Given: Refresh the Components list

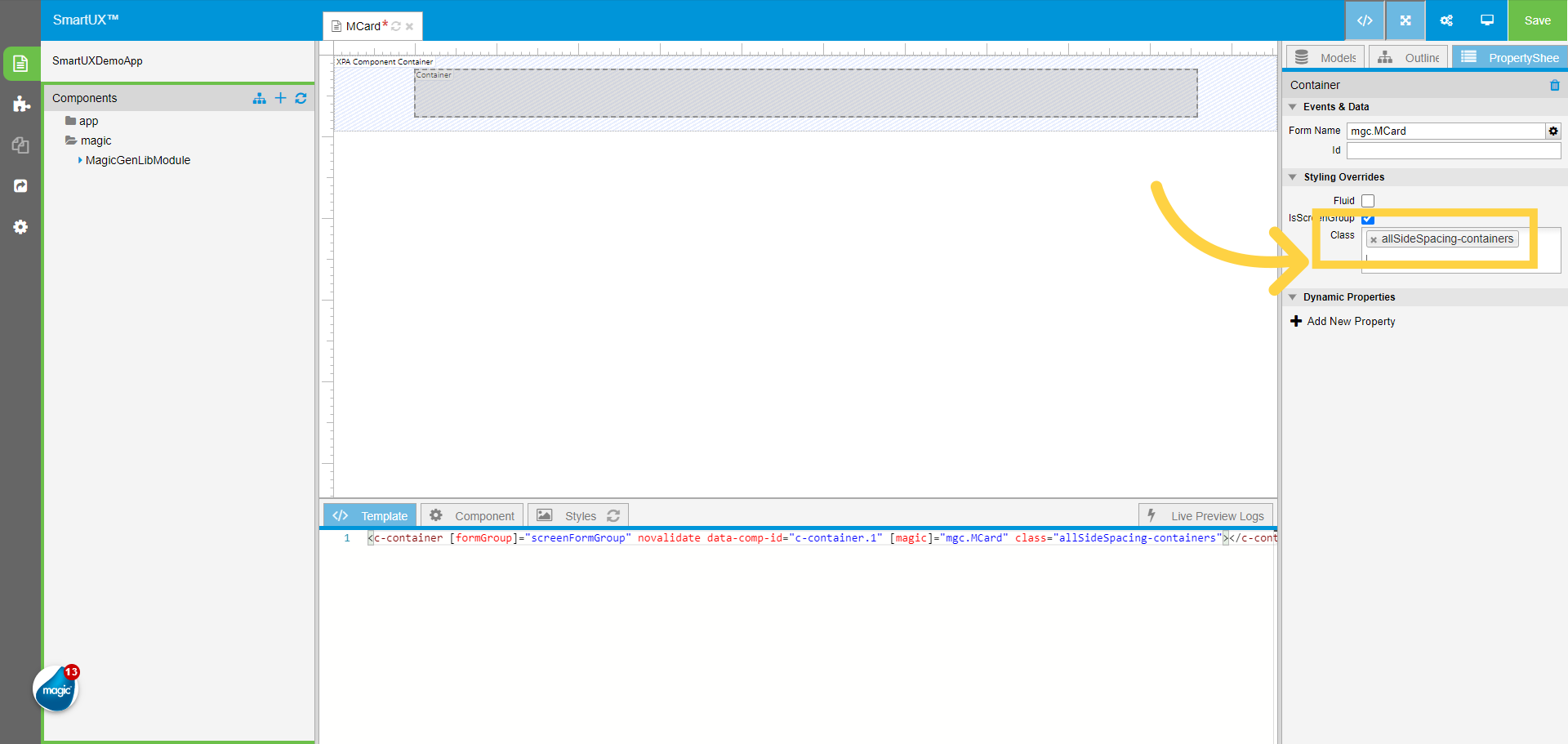Looking at the screenshot, I should 301,98.
